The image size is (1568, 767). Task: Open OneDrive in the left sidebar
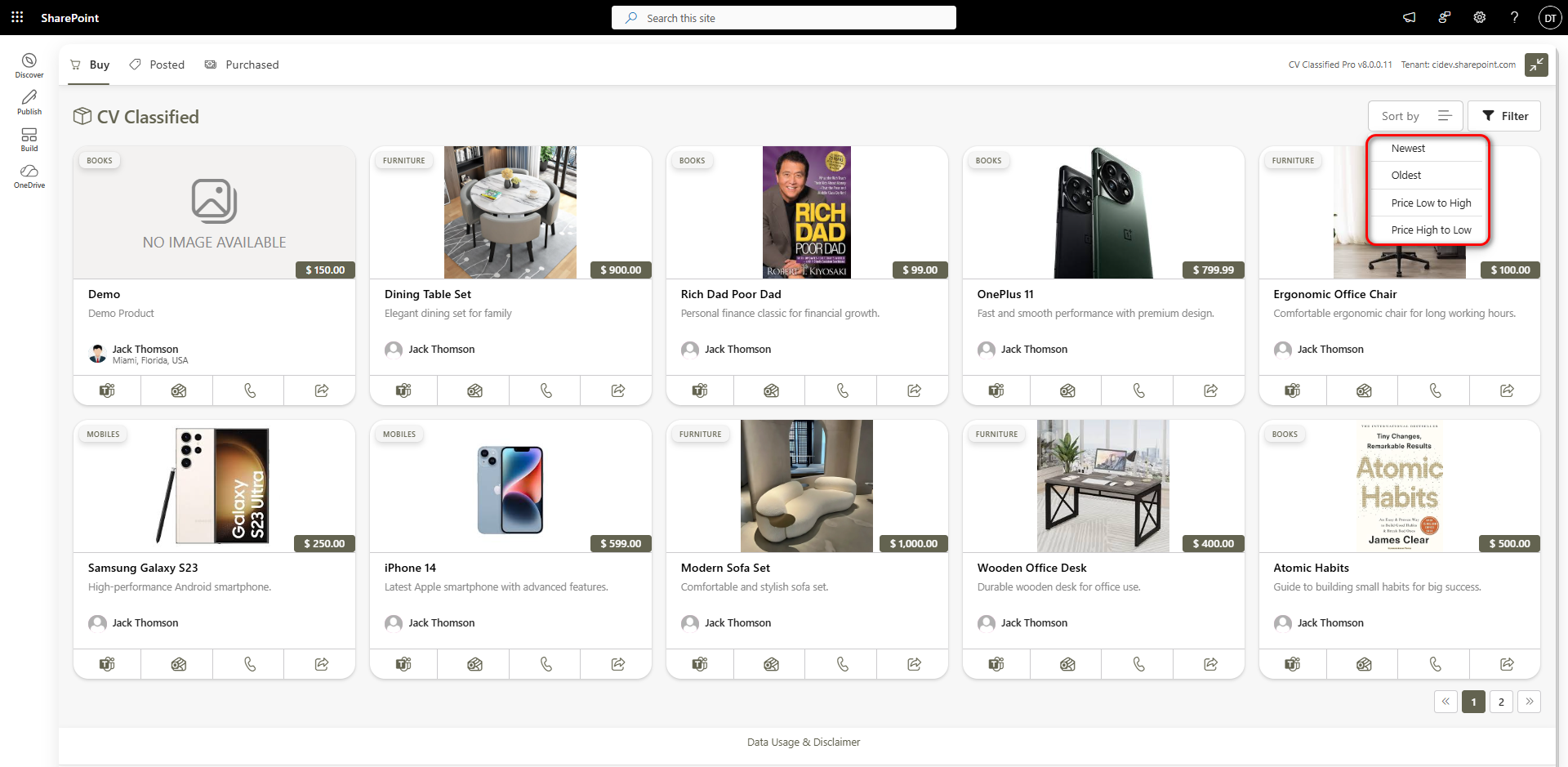click(29, 176)
